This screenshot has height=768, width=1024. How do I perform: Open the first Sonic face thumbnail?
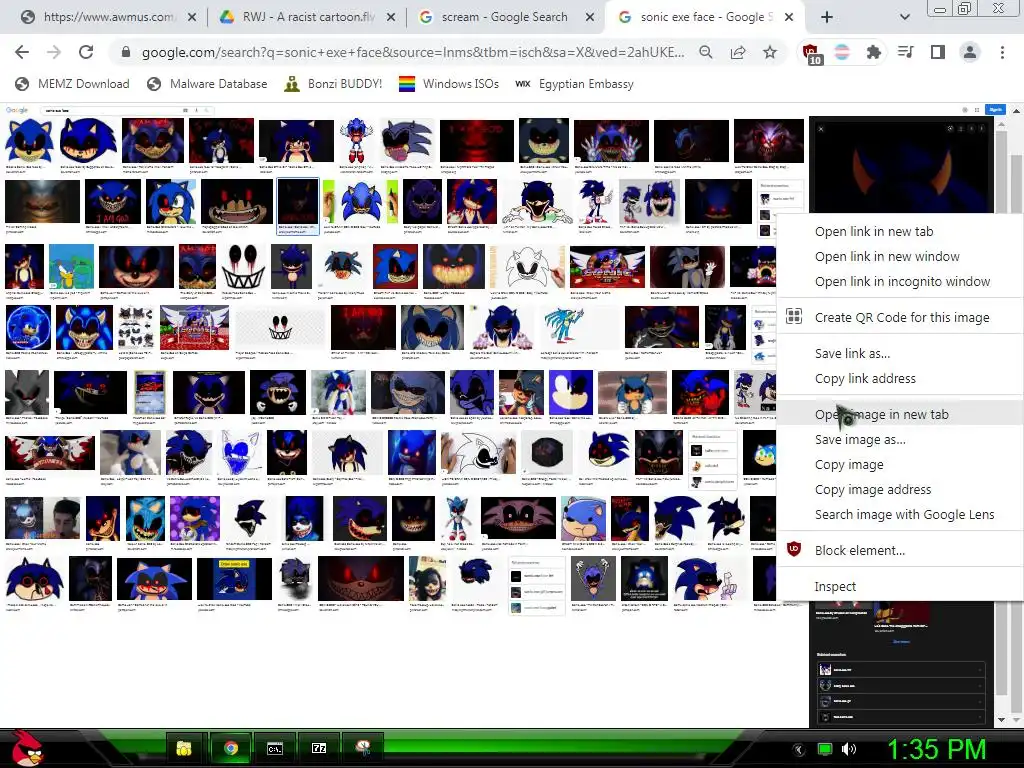tap(29, 140)
